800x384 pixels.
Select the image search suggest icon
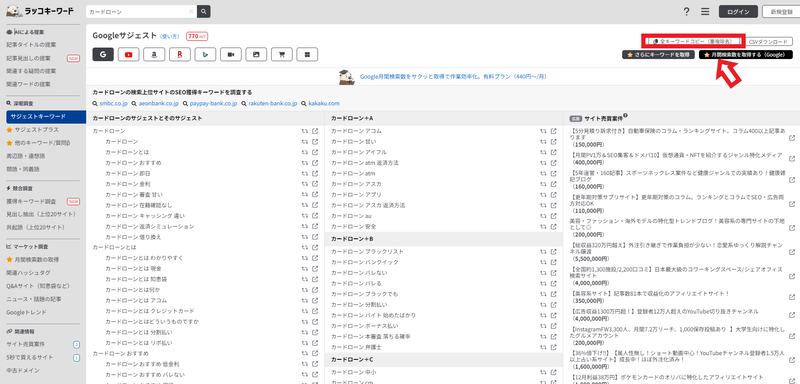[x=256, y=54]
